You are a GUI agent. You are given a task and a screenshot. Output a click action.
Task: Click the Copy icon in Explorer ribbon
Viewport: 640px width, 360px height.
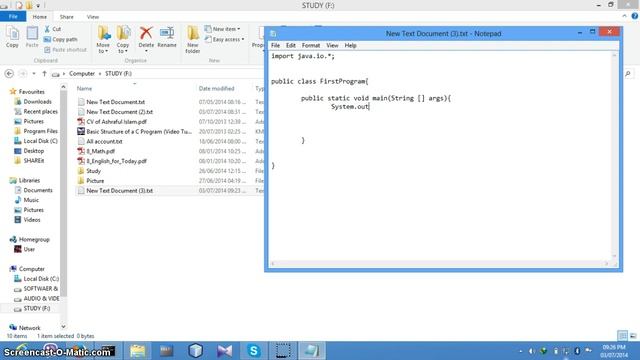[x=12, y=37]
